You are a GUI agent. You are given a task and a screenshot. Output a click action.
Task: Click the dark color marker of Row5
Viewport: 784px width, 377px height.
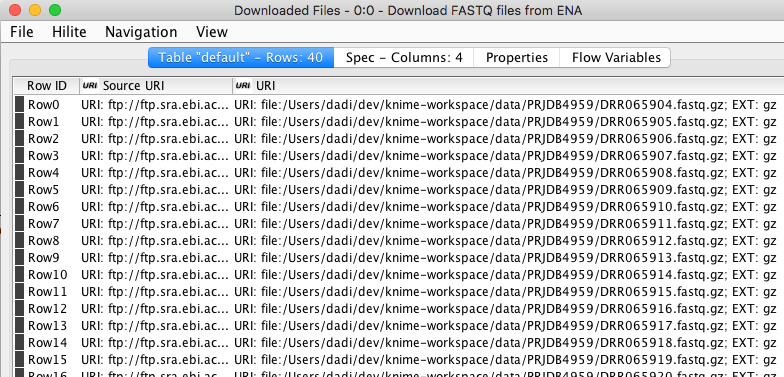(20, 190)
